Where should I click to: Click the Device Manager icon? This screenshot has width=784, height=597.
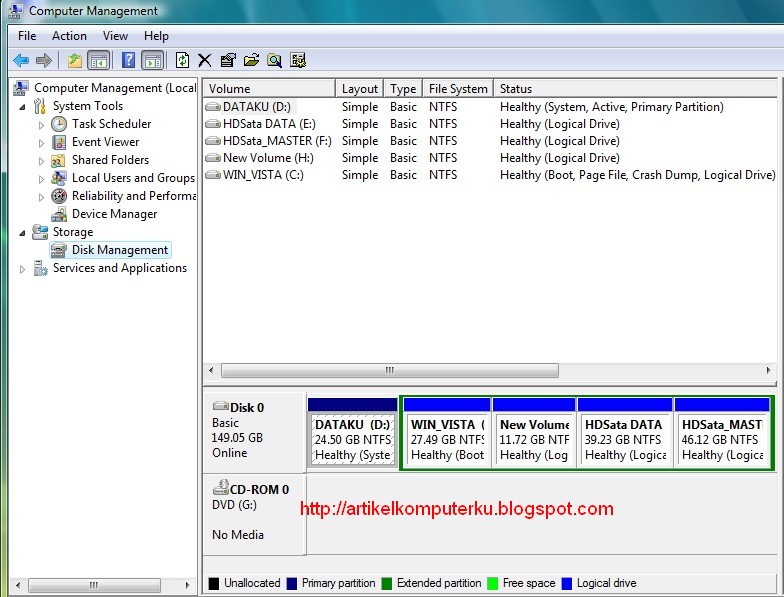pyautogui.click(x=59, y=214)
